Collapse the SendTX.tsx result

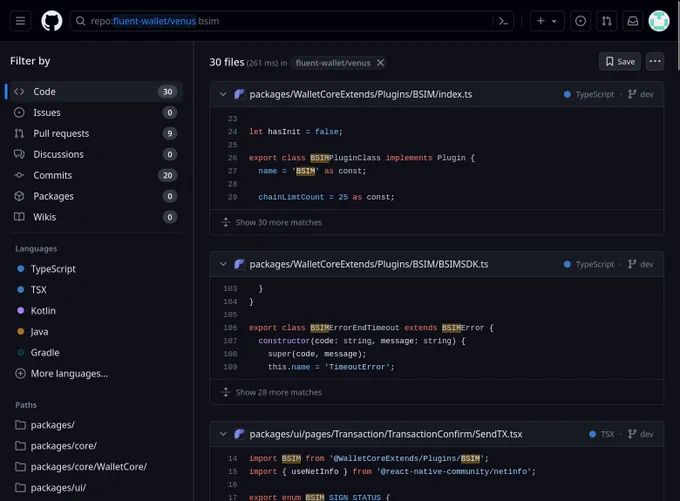tap(223, 434)
